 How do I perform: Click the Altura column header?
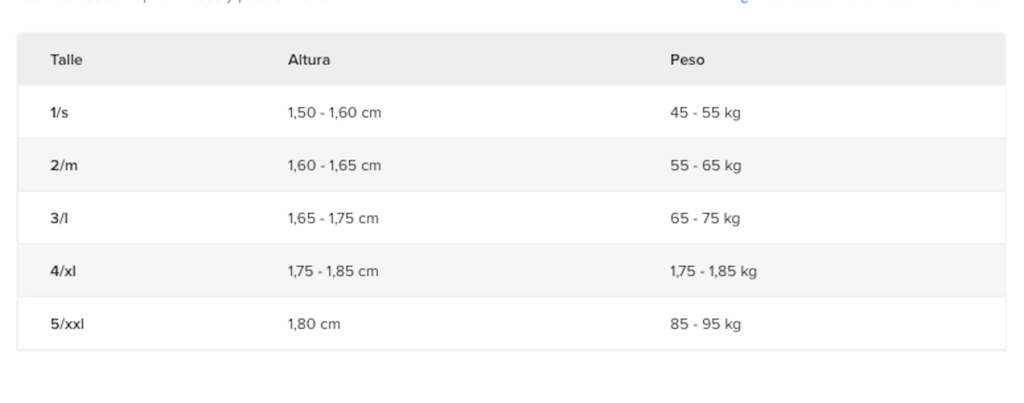tap(309, 59)
